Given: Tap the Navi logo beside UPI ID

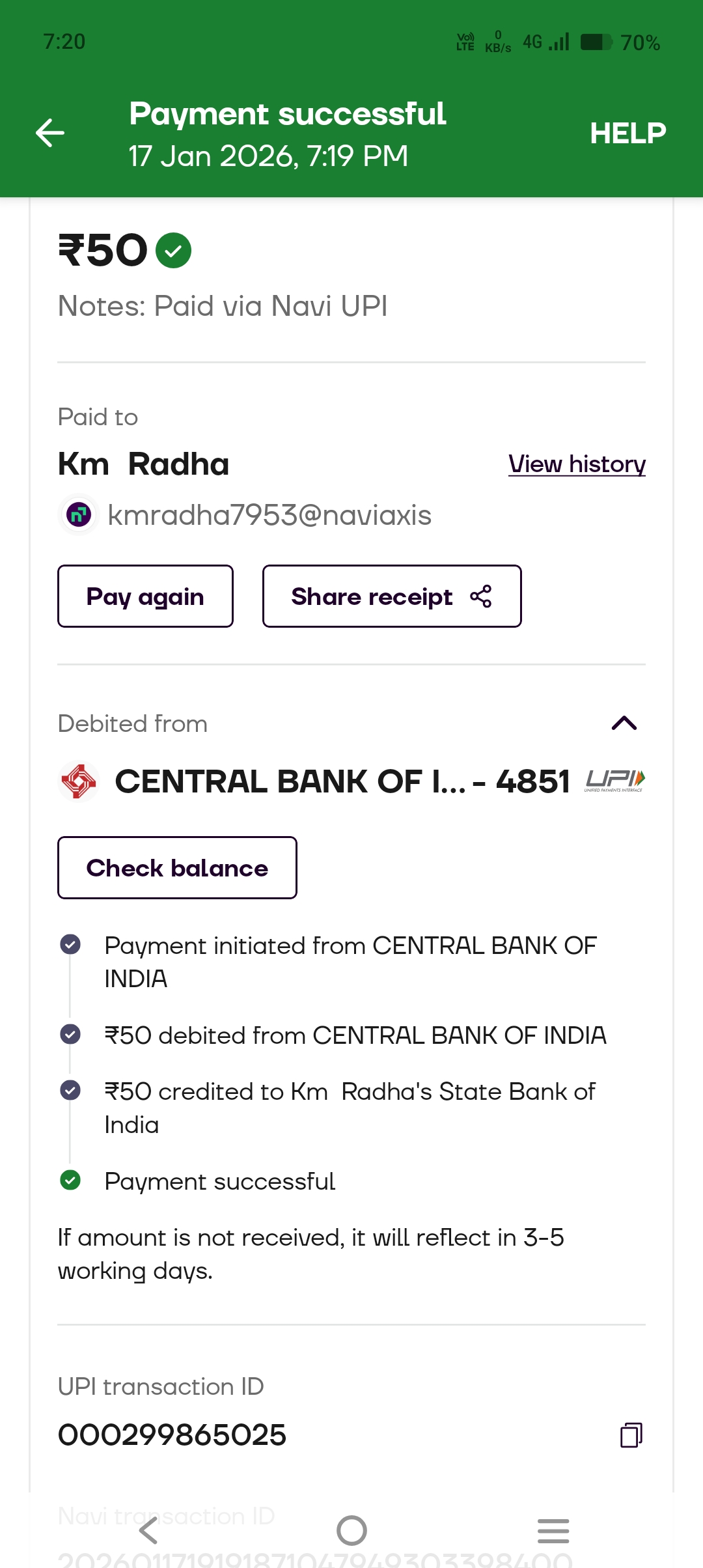Looking at the screenshot, I should [79, 515].
